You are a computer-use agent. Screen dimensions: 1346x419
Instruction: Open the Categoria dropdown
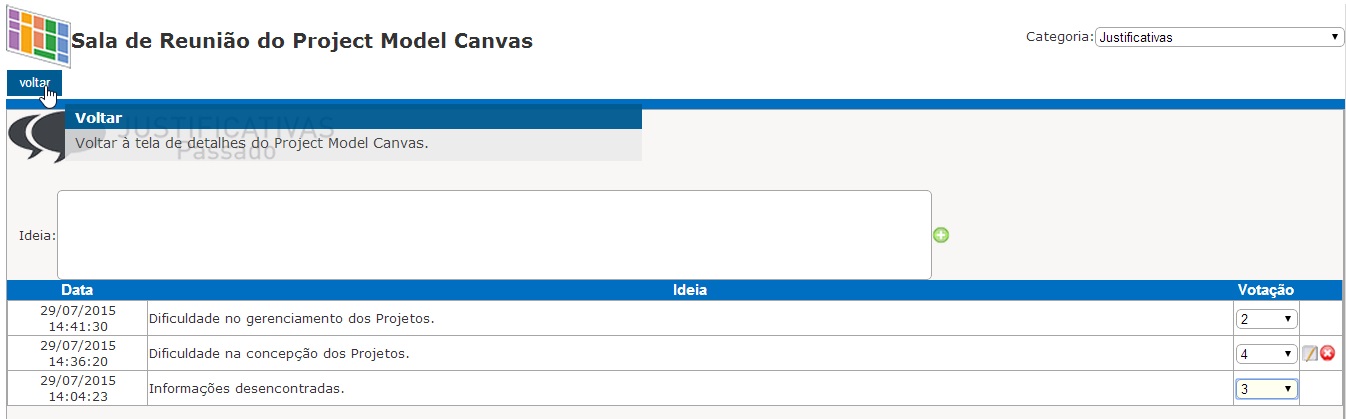coord(1218,37)
